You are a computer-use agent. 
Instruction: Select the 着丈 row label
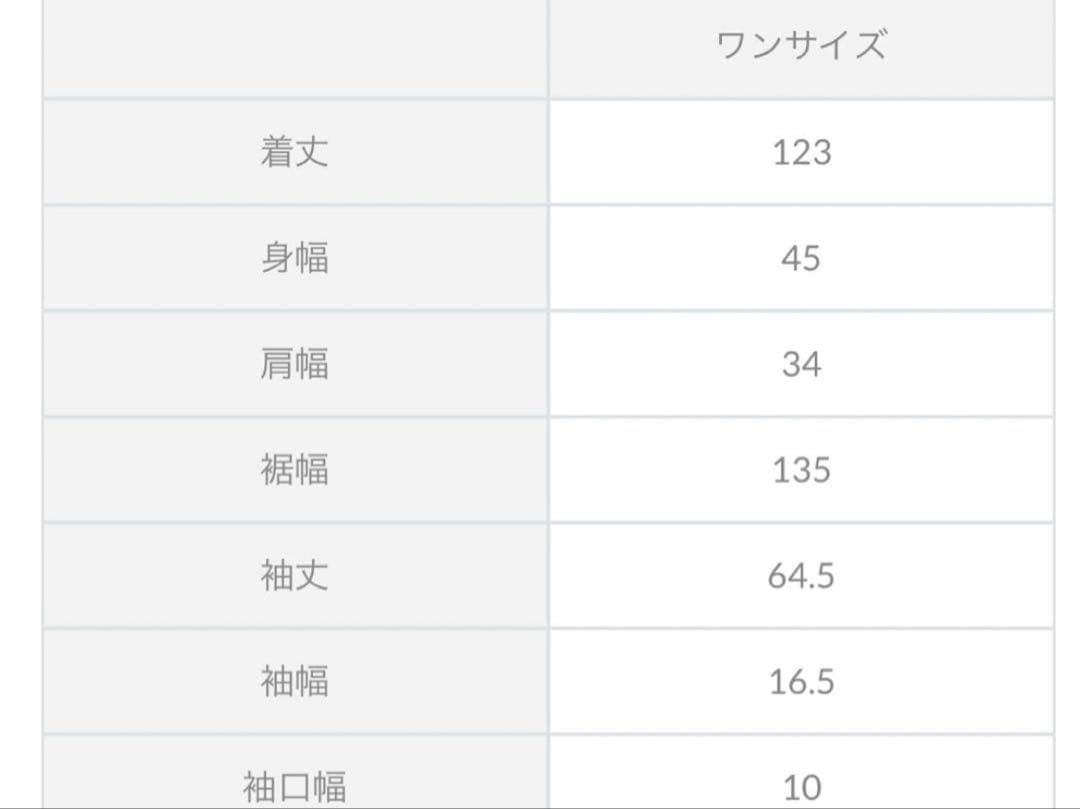pyautogui.click(x=294, y=152)
